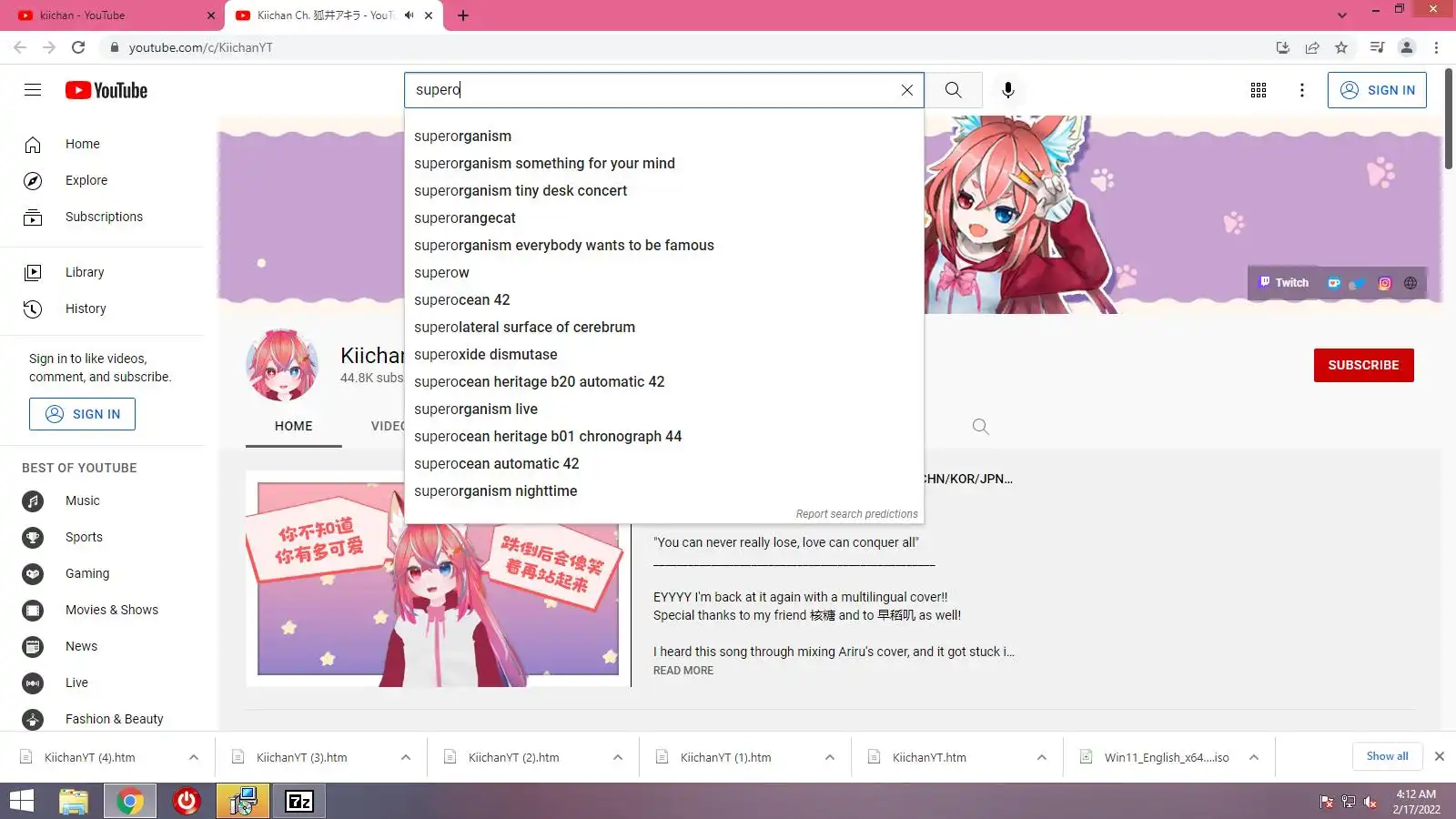Start voice search with microphone

(1007, 90)
